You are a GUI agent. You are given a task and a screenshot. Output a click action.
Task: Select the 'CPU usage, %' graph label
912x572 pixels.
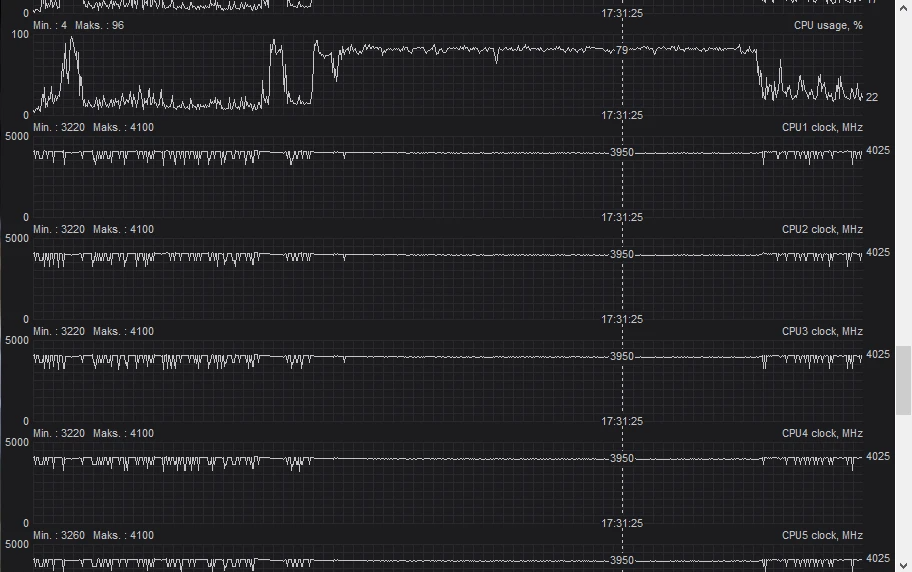click(828, 26)
